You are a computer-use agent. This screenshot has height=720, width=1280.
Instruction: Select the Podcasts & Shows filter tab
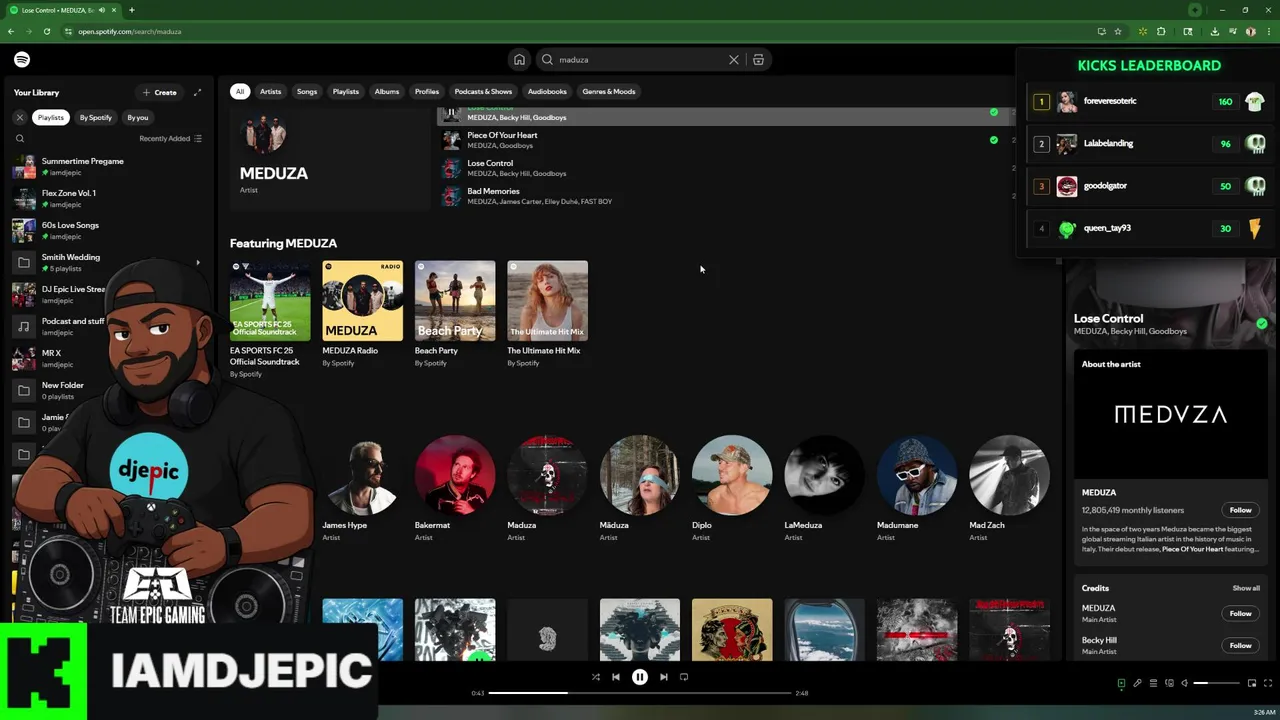click(483, 91)
